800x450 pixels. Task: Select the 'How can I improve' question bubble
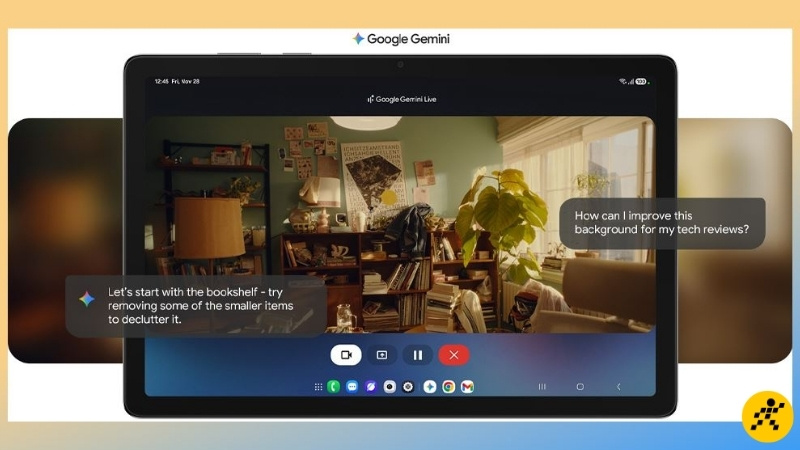tap(662, 223)
